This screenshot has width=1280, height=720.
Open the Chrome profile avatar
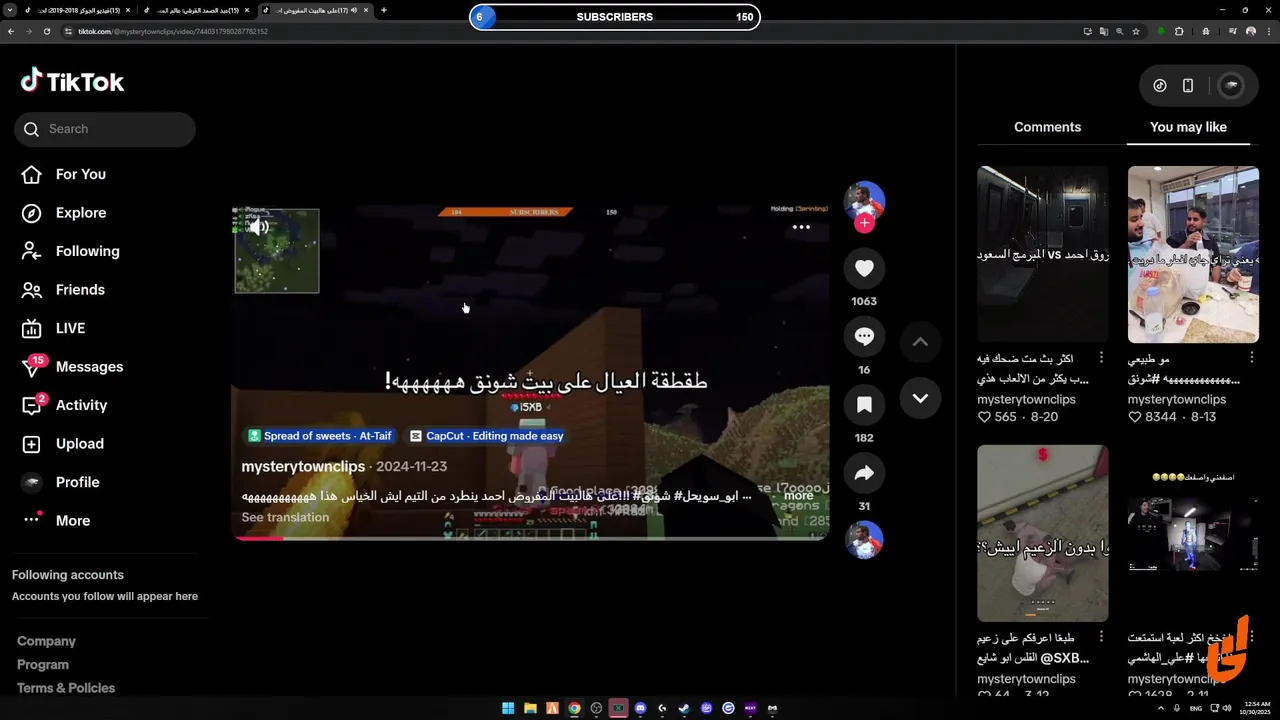point(1250,31)
